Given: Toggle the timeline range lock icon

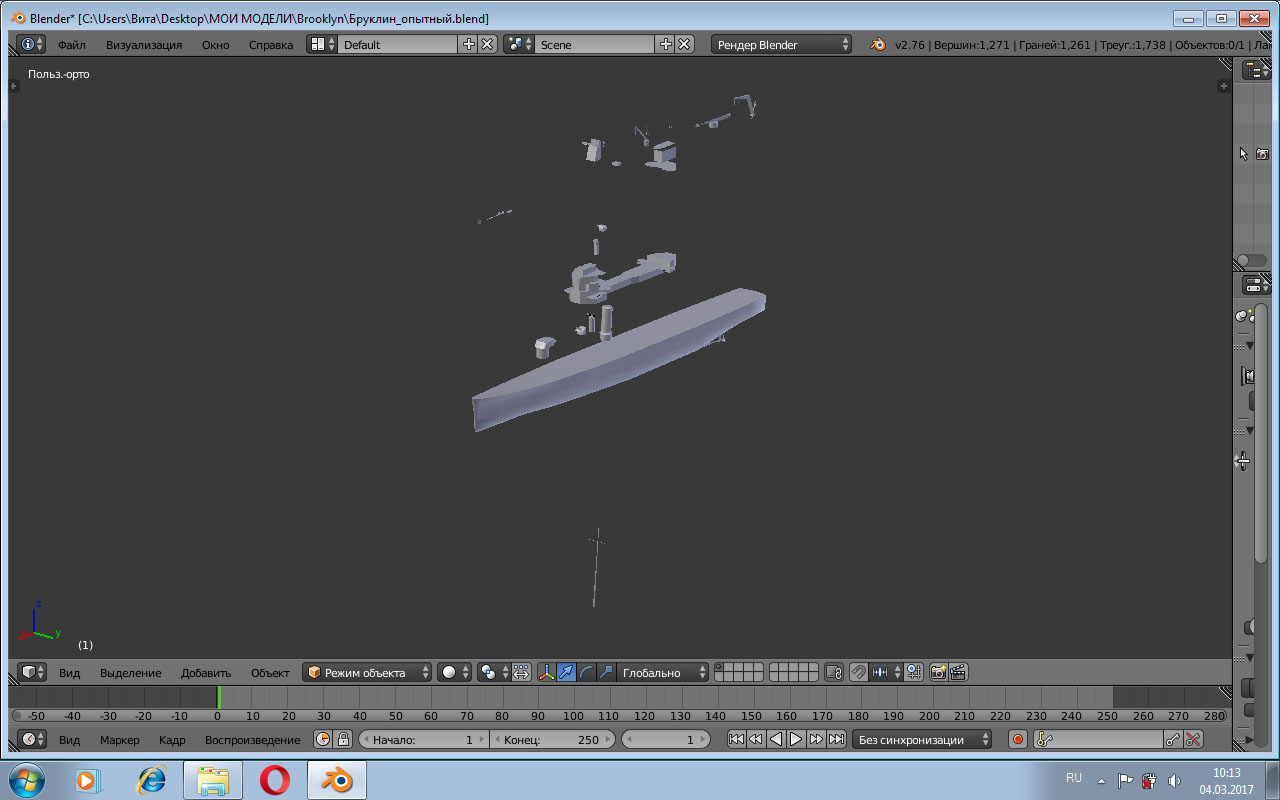Looking at the screenshot, I should [343, 740].
